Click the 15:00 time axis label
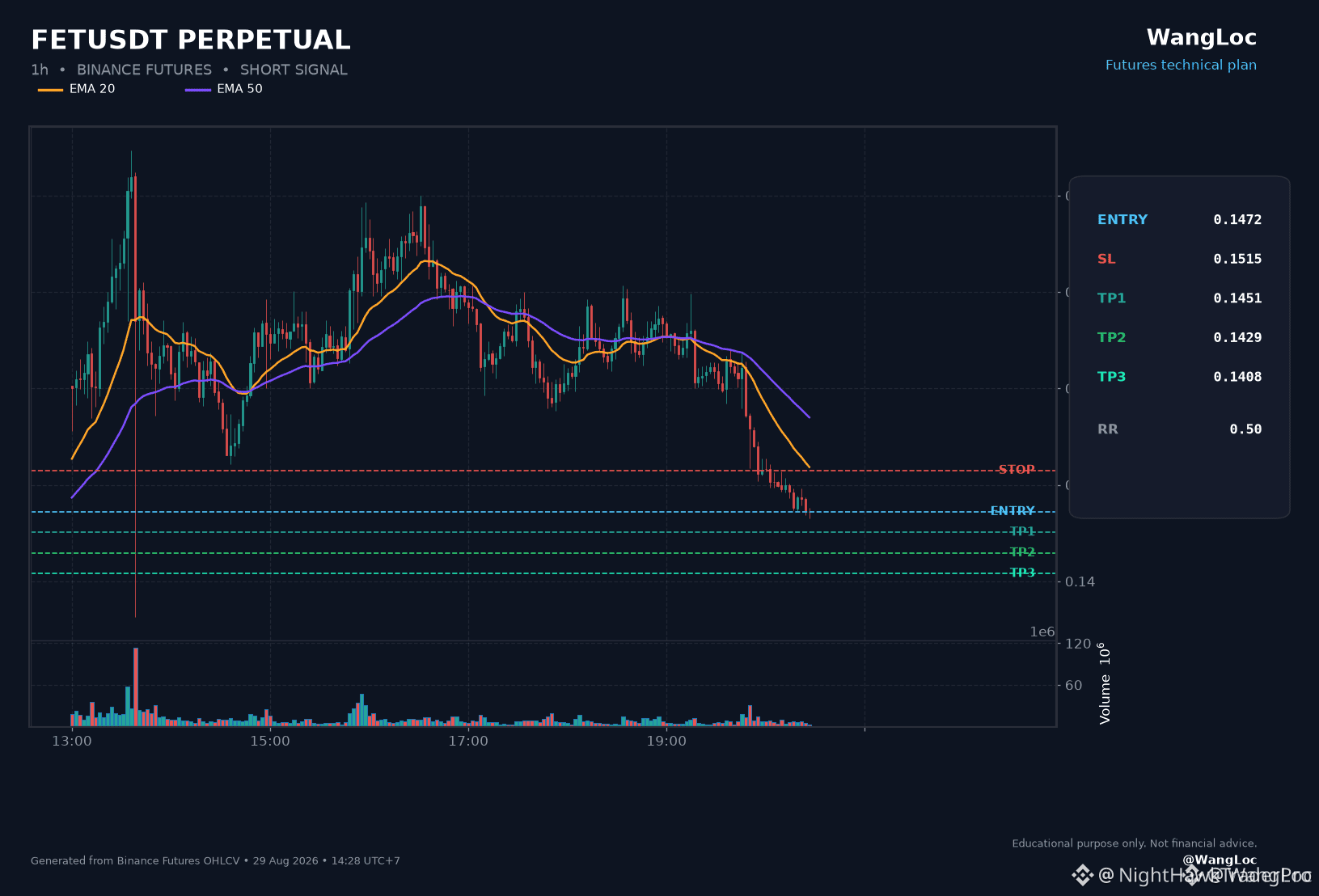Screen dimensions: 1319x896 pos(270,742)
